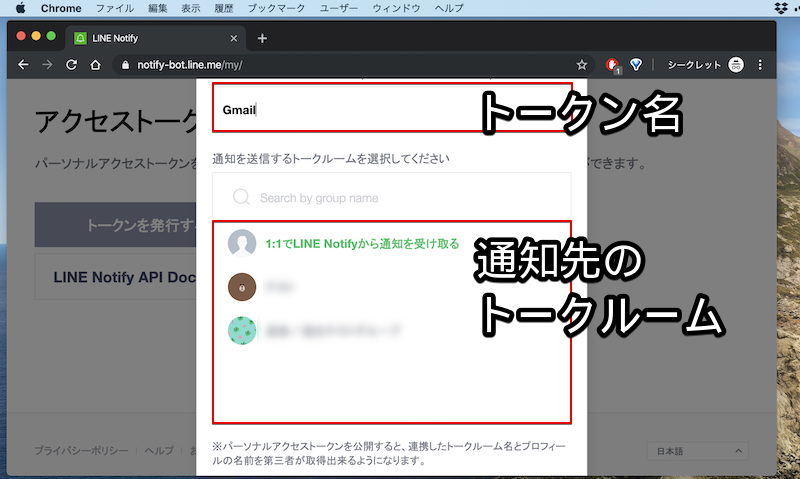Click the ヘルプ link in the footer
The height and width of the screenshot is (479, 800).
pos(158,451)
